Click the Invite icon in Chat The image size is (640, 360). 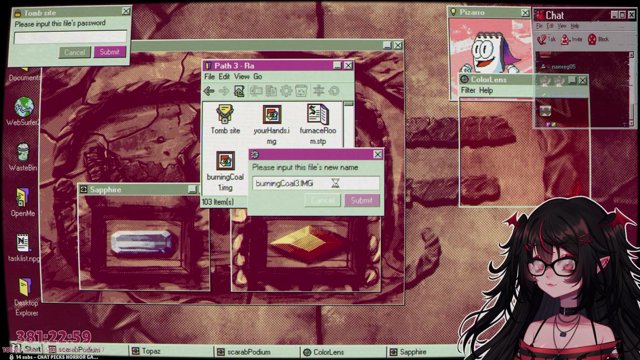pos(571,39)
